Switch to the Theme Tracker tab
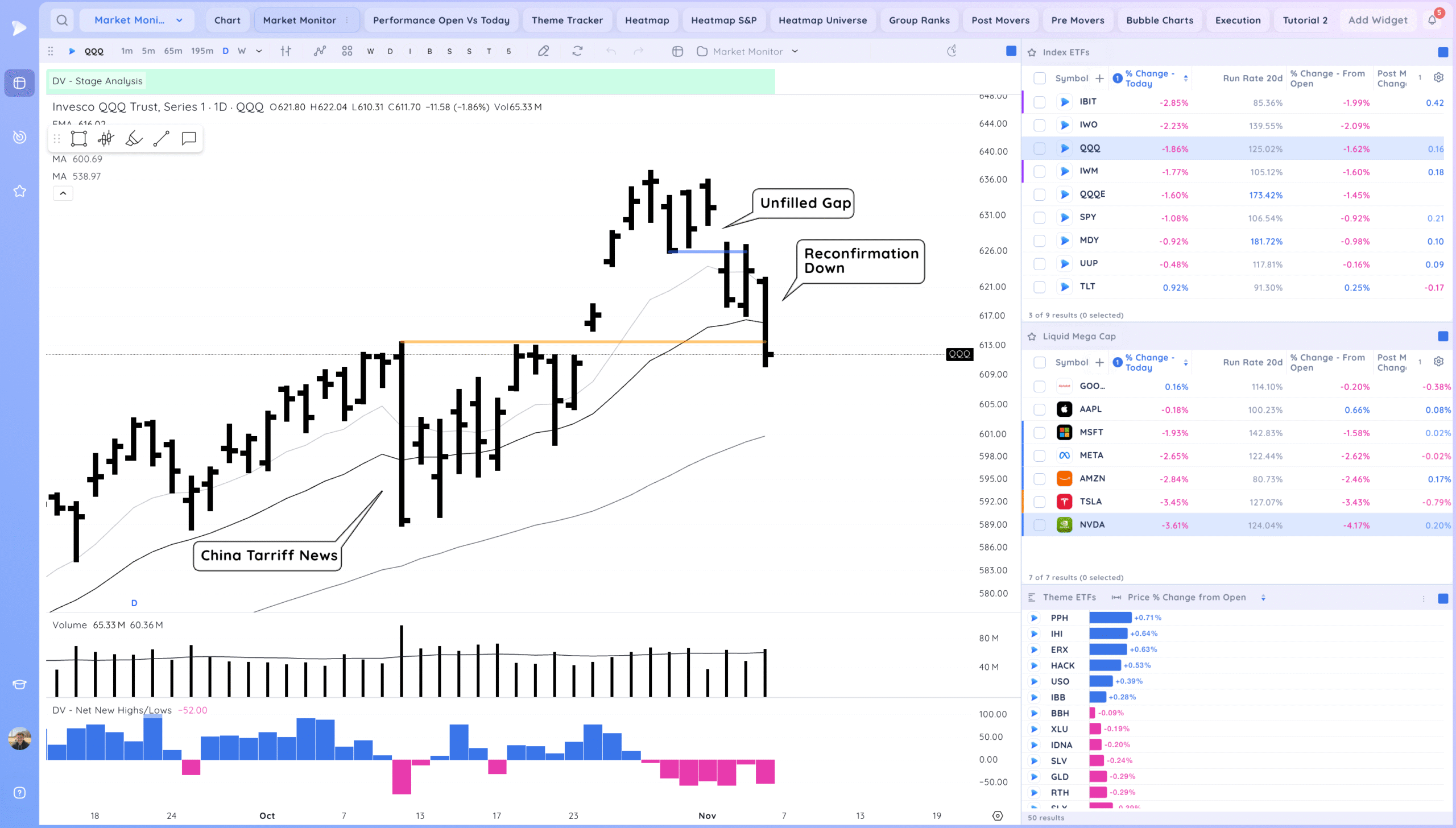Viewport: 1456px width, 828px height. point(566,20)
